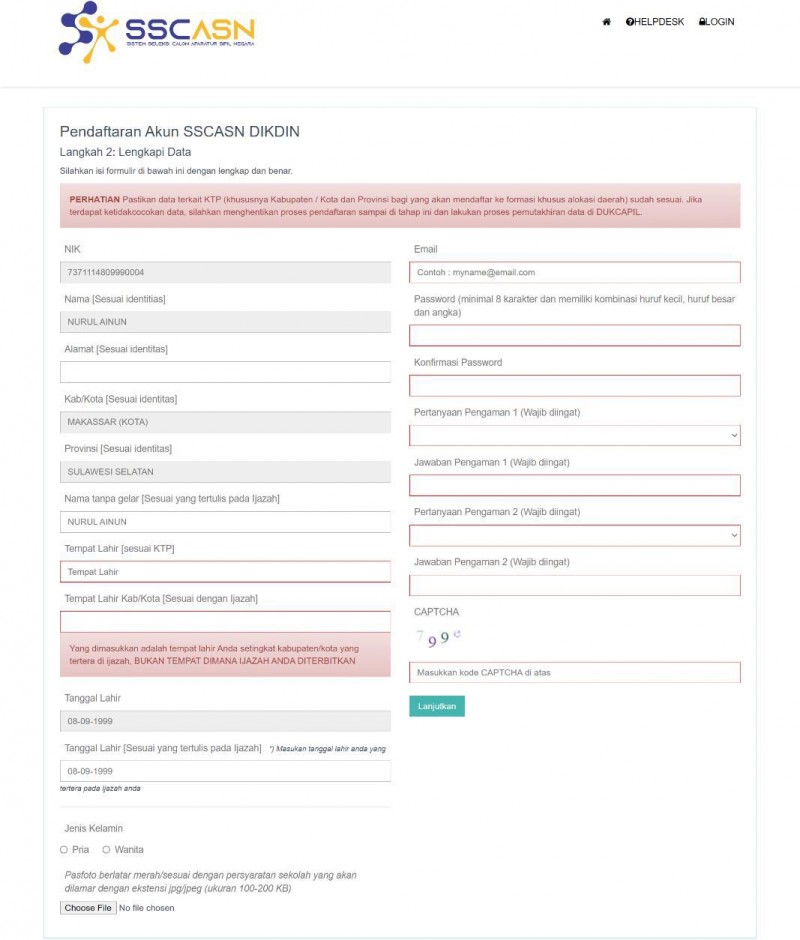Expand Pertanyaan Pengaman 1 dropdown
Viewport: 800px width, 940px height.
tap(575, 435)
